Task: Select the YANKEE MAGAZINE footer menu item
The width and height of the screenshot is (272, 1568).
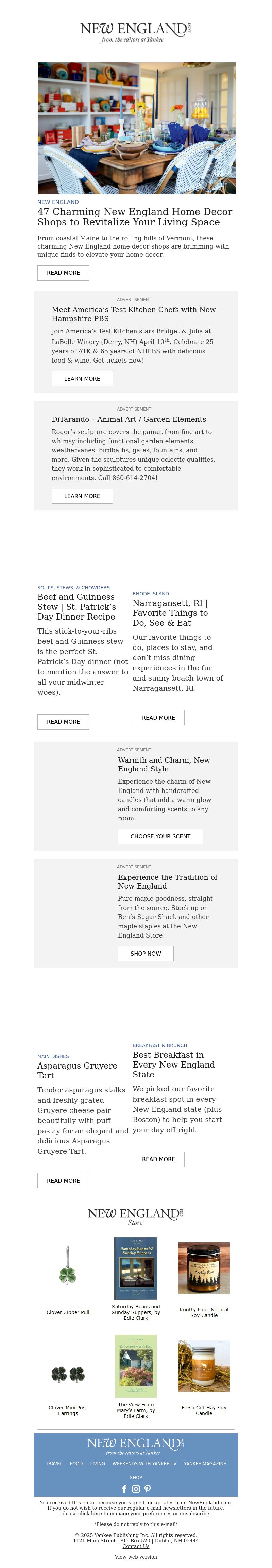Action: pos(205,1464)
